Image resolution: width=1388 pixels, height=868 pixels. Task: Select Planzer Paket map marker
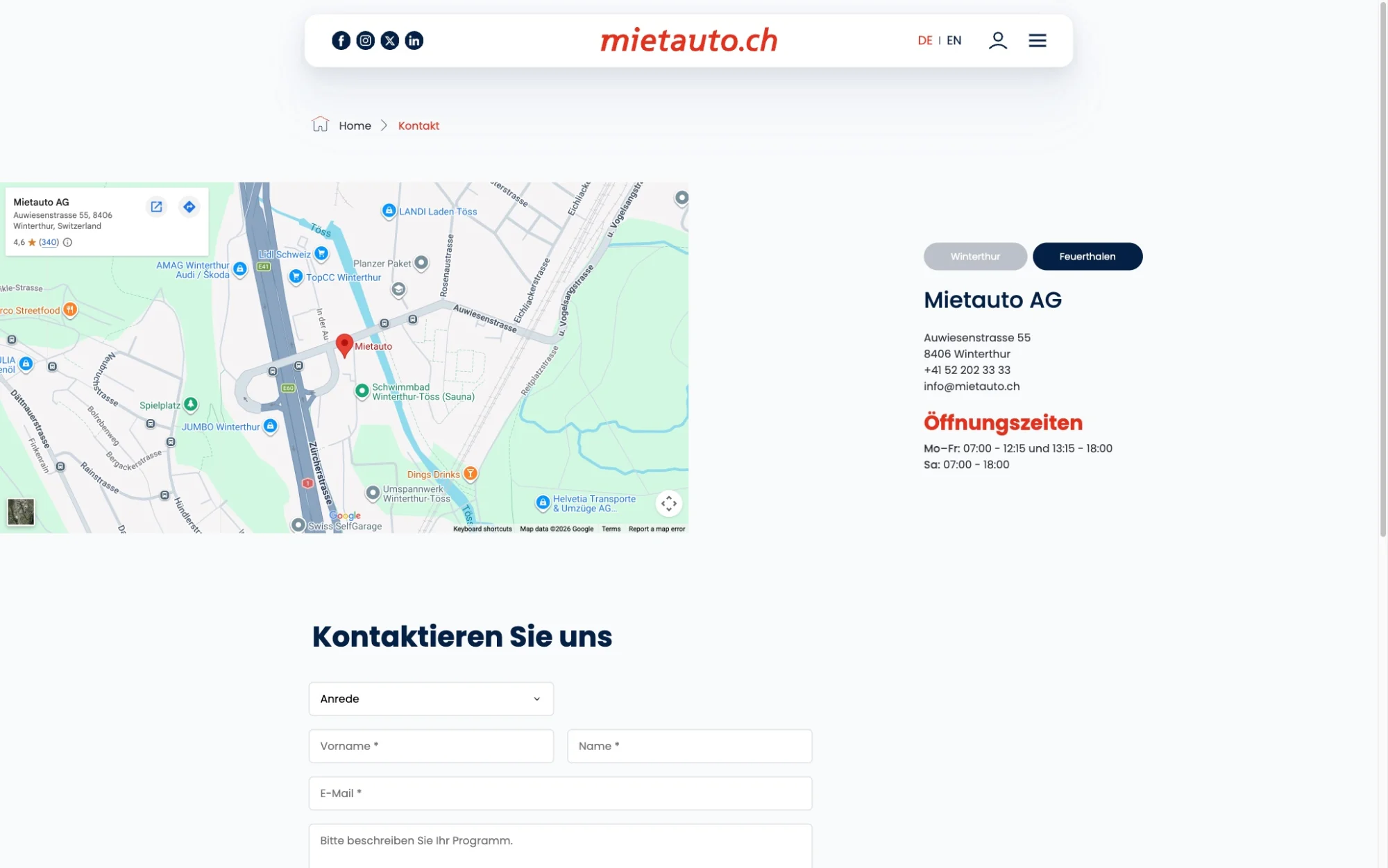pyautogui.click(x=421, y=262)
